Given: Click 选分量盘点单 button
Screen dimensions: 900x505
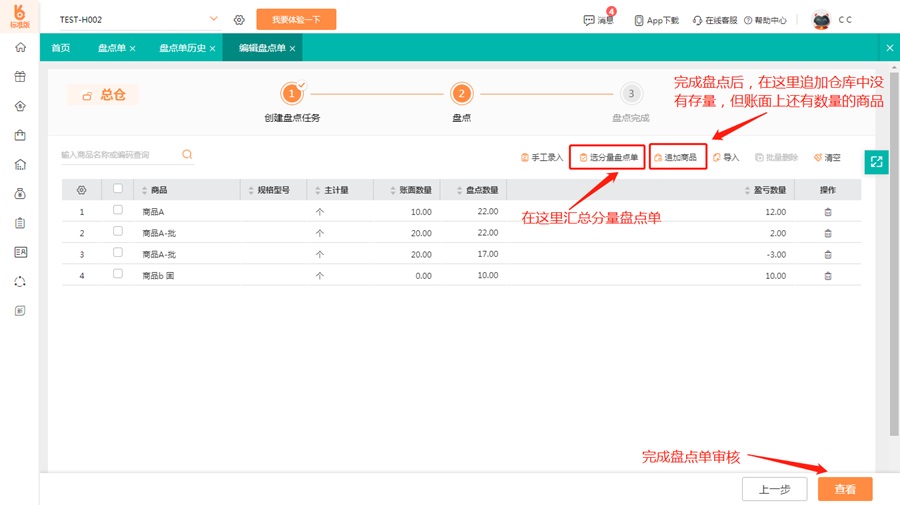Looking at the screenshot, I should pyautogui.click(x=607, y=157).
